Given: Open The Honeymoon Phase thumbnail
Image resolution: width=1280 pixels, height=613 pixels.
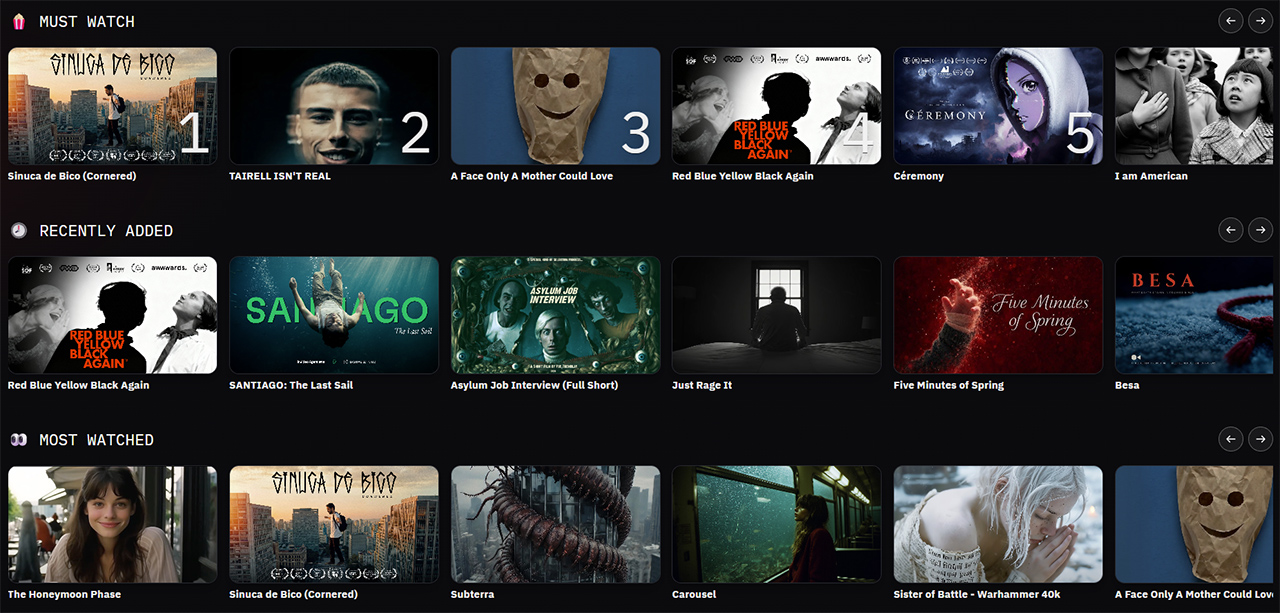Looking at the screenshot, I should [x=112, y=524].
